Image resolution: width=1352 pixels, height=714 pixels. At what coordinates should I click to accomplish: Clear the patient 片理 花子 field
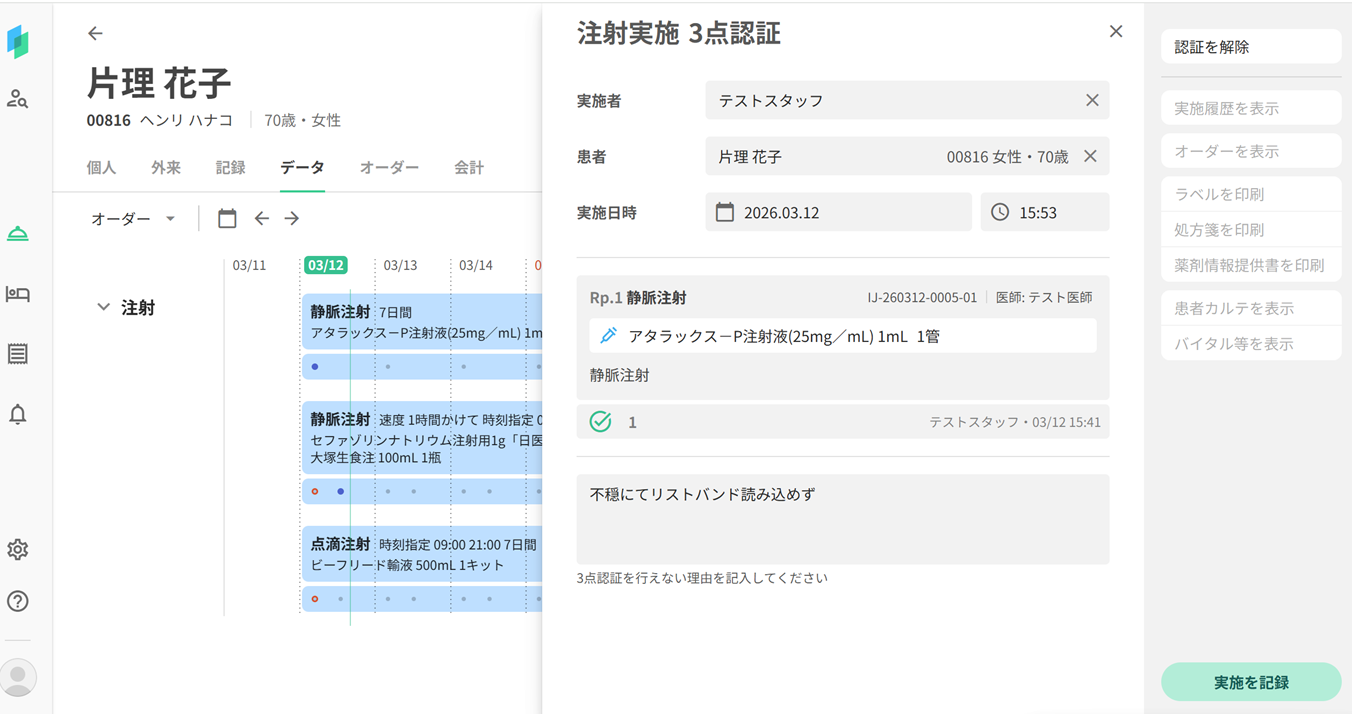[1090, 157]
